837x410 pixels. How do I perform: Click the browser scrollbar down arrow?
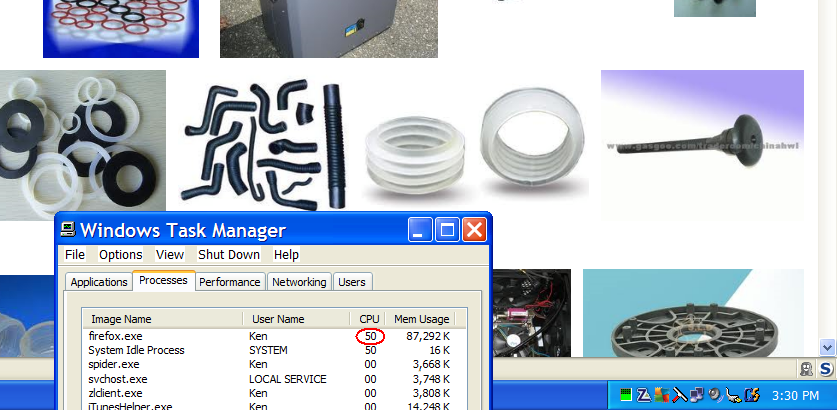click(827, 348)
